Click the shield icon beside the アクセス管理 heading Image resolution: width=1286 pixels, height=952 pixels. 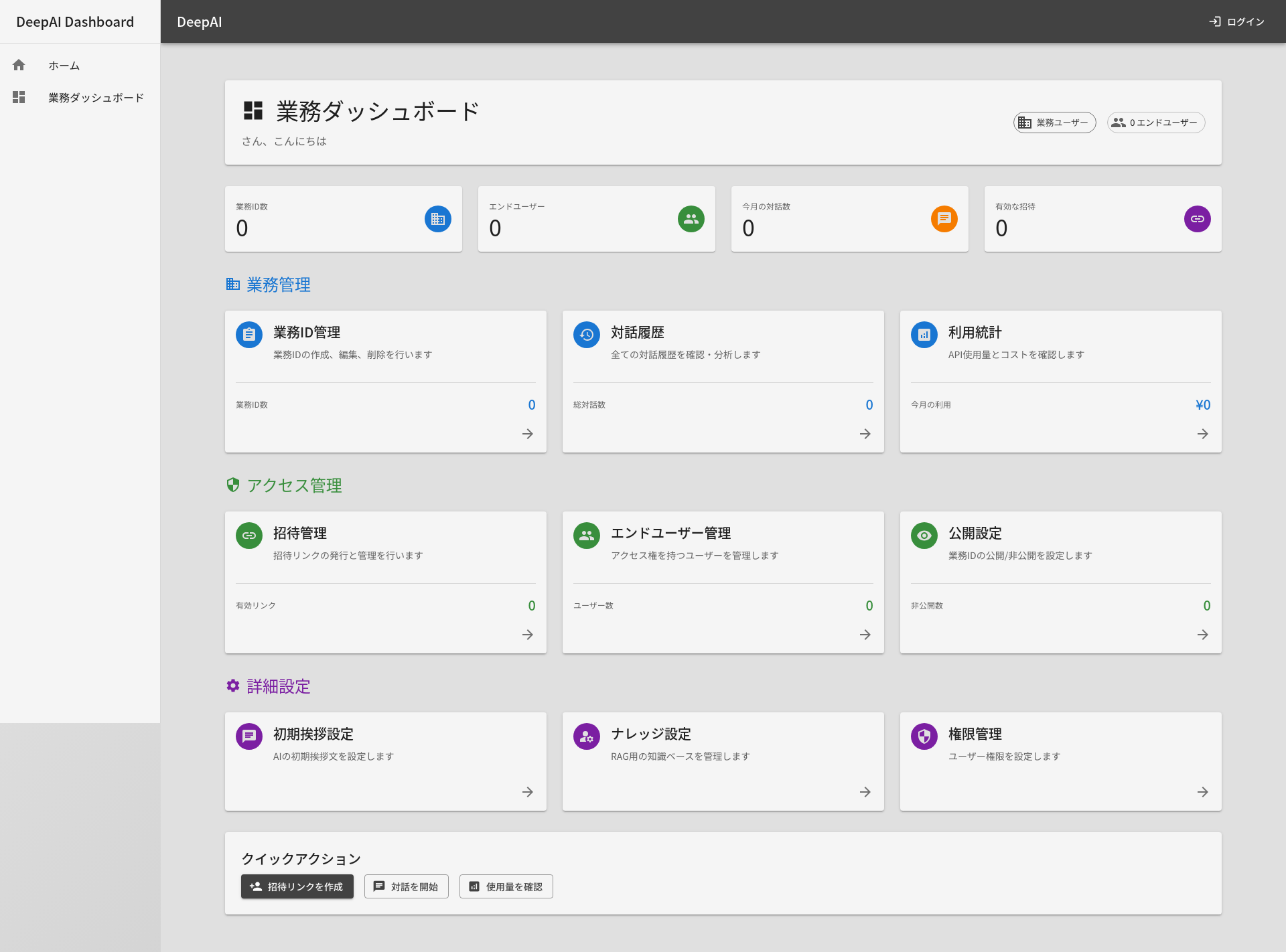click(x=233, y=485)
